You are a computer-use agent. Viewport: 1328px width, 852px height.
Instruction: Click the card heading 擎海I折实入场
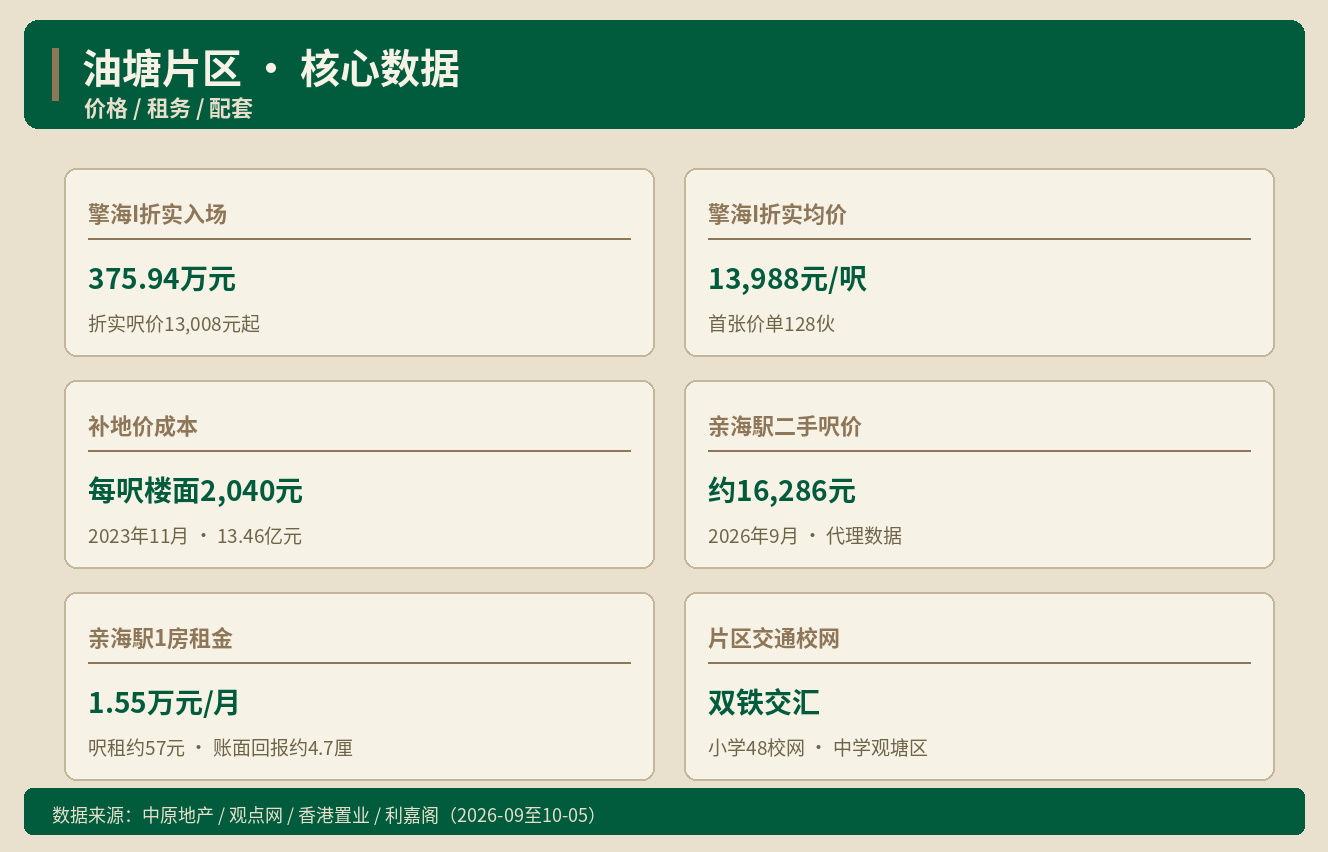click(x=157, y=214)
